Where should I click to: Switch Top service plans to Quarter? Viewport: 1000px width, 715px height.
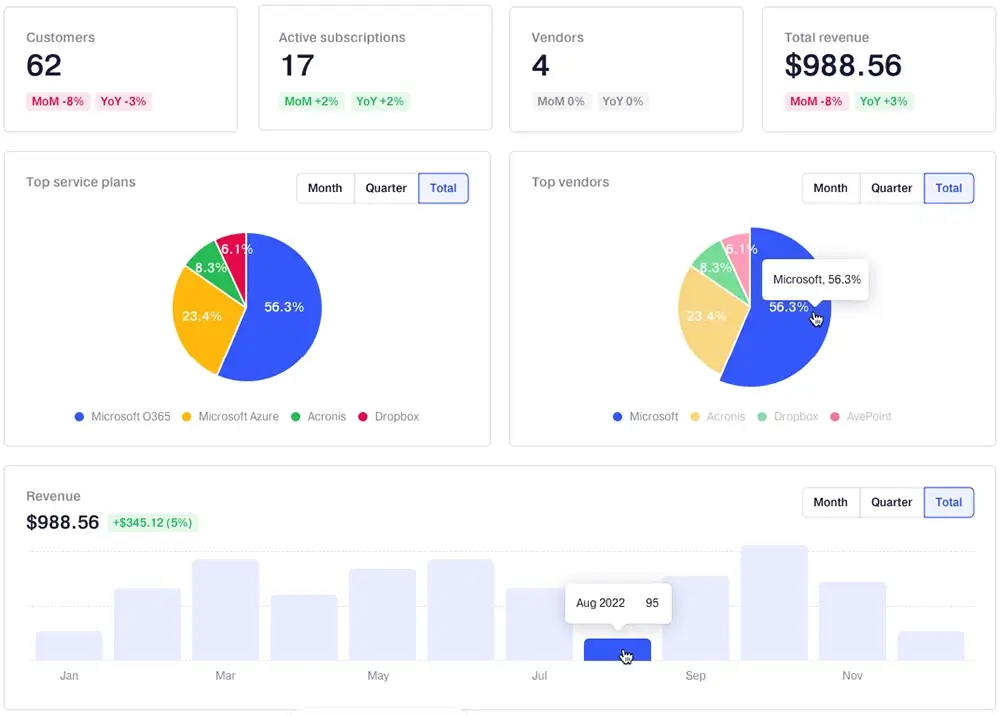tap(386, 188)
